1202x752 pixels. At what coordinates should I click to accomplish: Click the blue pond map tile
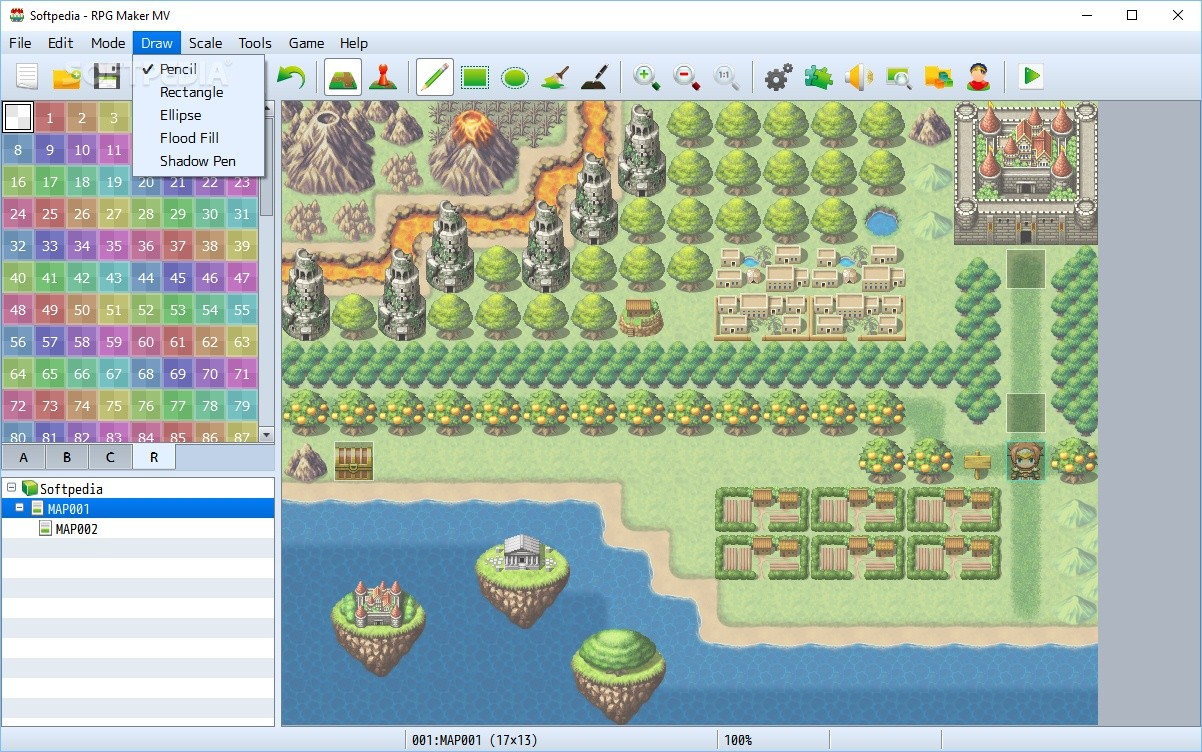[881, 221]
